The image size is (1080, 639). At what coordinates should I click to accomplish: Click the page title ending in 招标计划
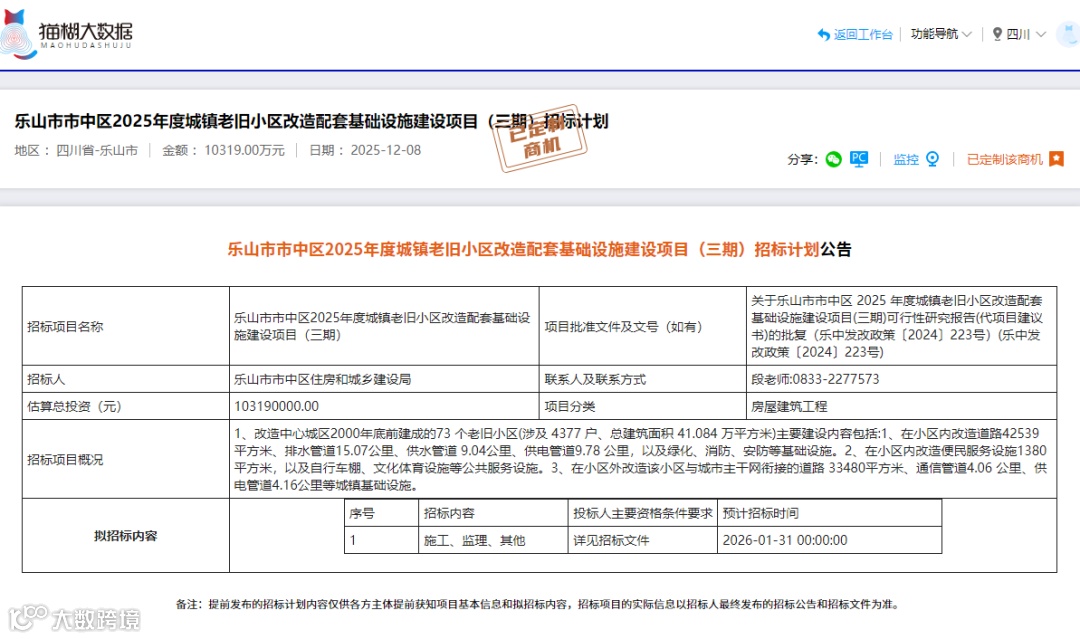[311, 121]
